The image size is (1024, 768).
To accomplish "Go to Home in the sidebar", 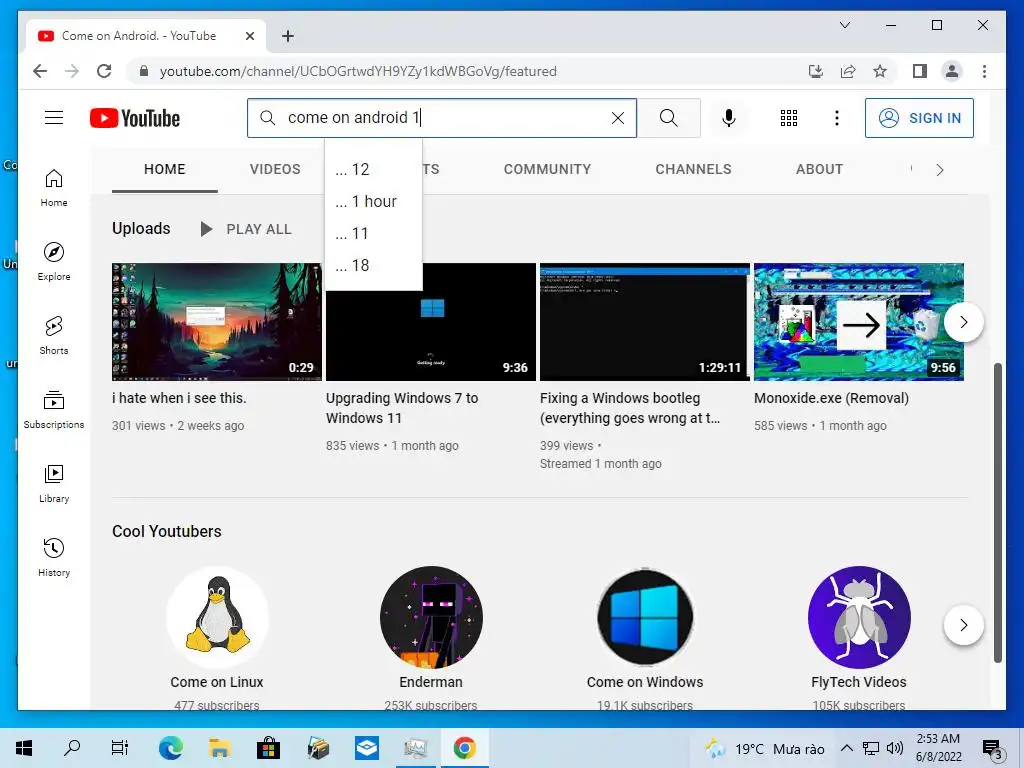I will (54, 188).
